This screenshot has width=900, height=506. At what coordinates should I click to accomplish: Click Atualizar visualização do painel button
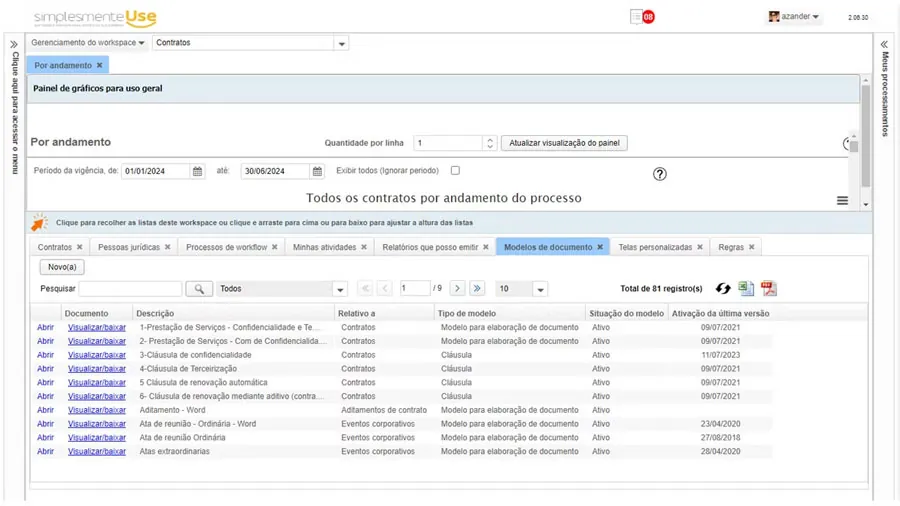pos(564,143)
